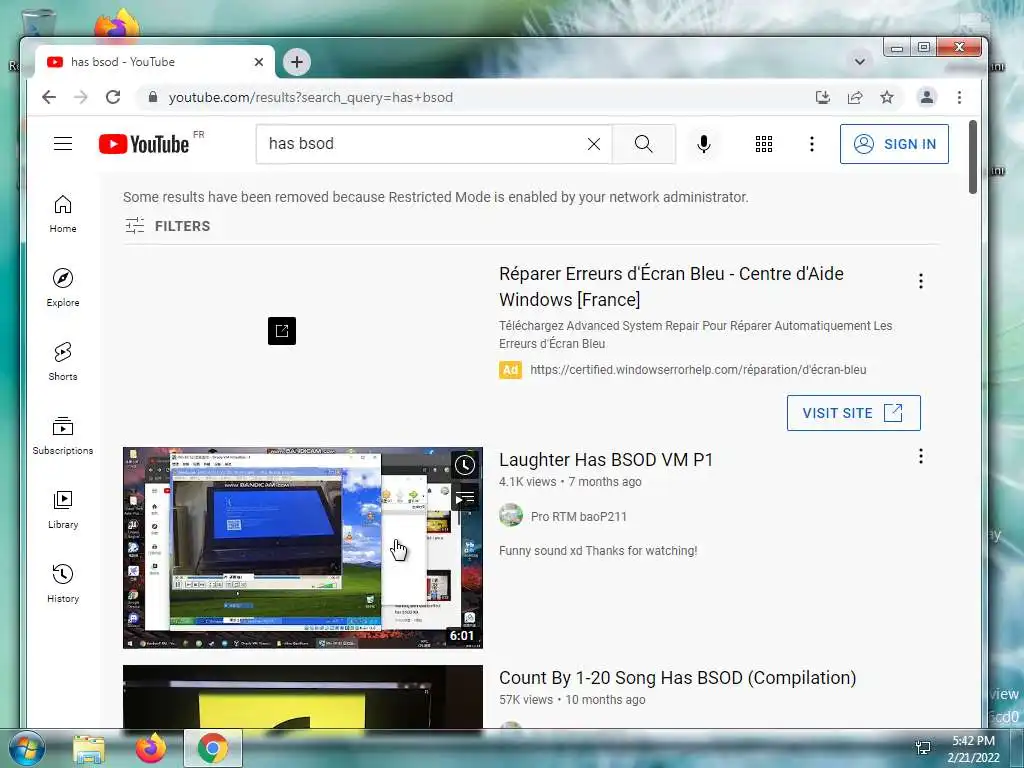
Task: Open the Windows Start button
Action: point(26,748)
